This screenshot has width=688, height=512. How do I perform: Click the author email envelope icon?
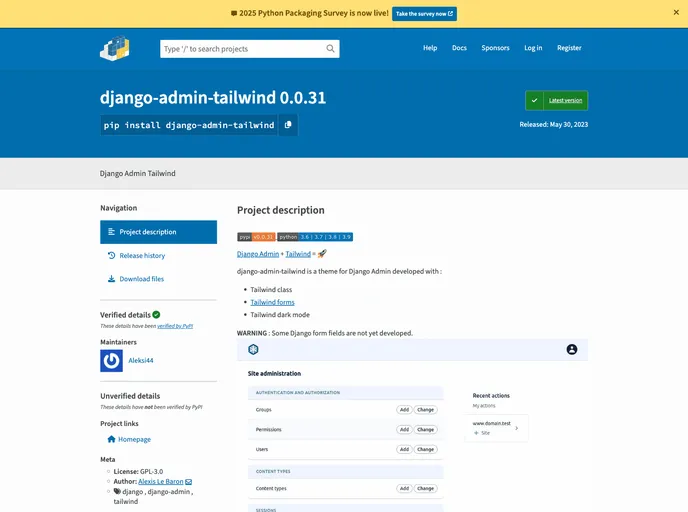[x=189, y=482]
